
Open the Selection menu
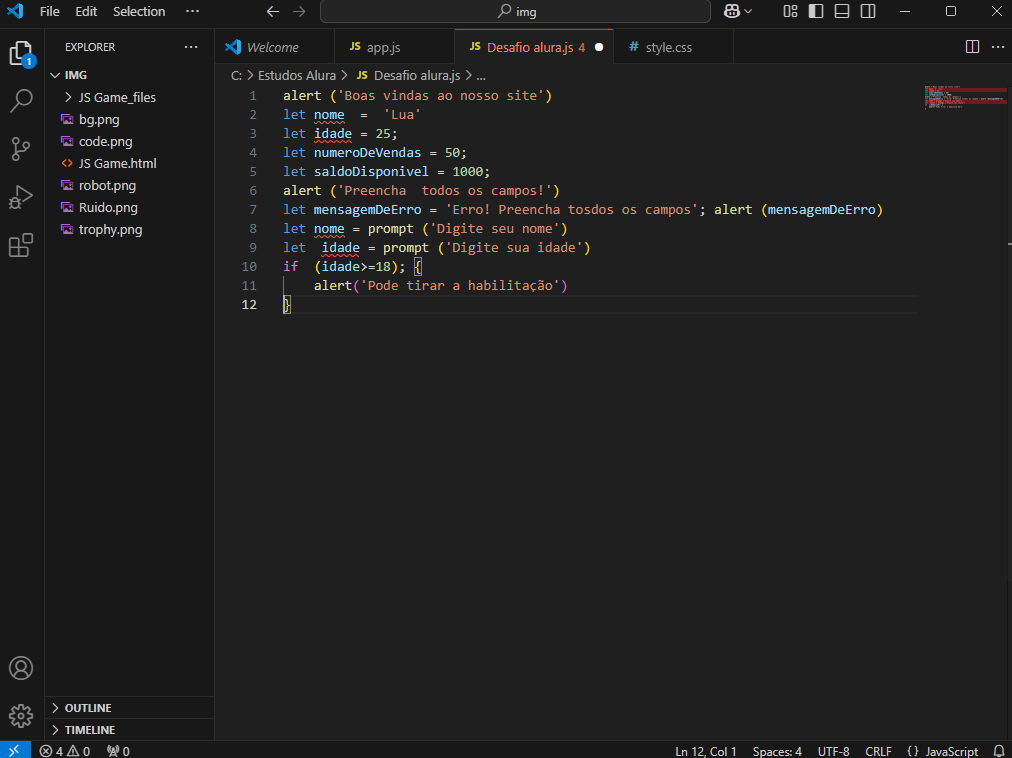click(139, 12)
